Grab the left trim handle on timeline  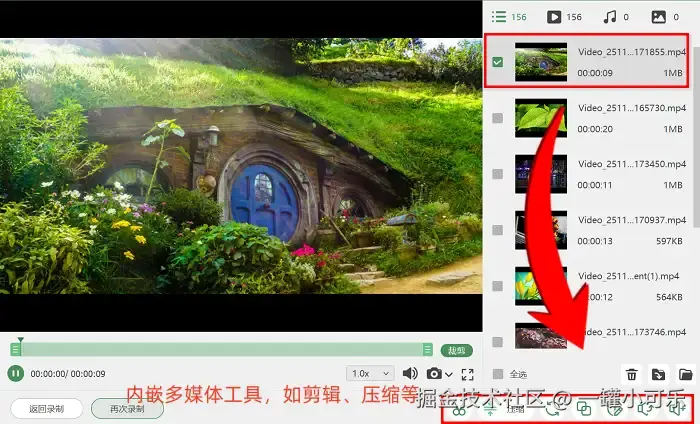[x=16, y=349]
